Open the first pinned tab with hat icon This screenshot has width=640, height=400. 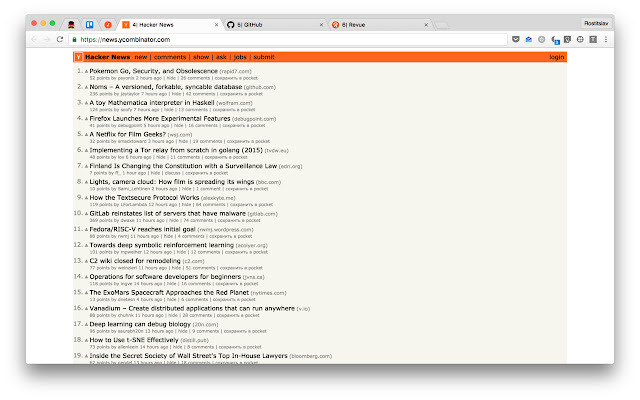(x=71, y=24)
